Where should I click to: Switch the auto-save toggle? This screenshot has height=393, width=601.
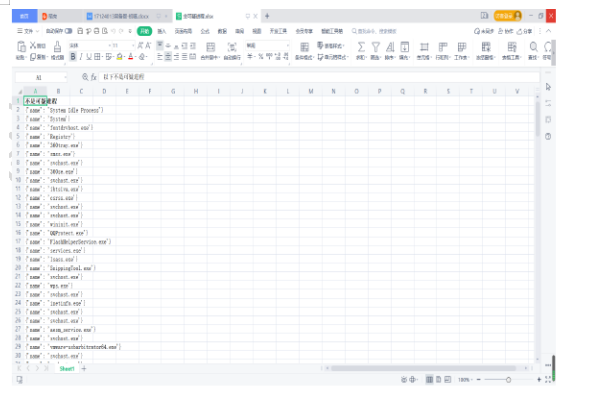point(69,31)
